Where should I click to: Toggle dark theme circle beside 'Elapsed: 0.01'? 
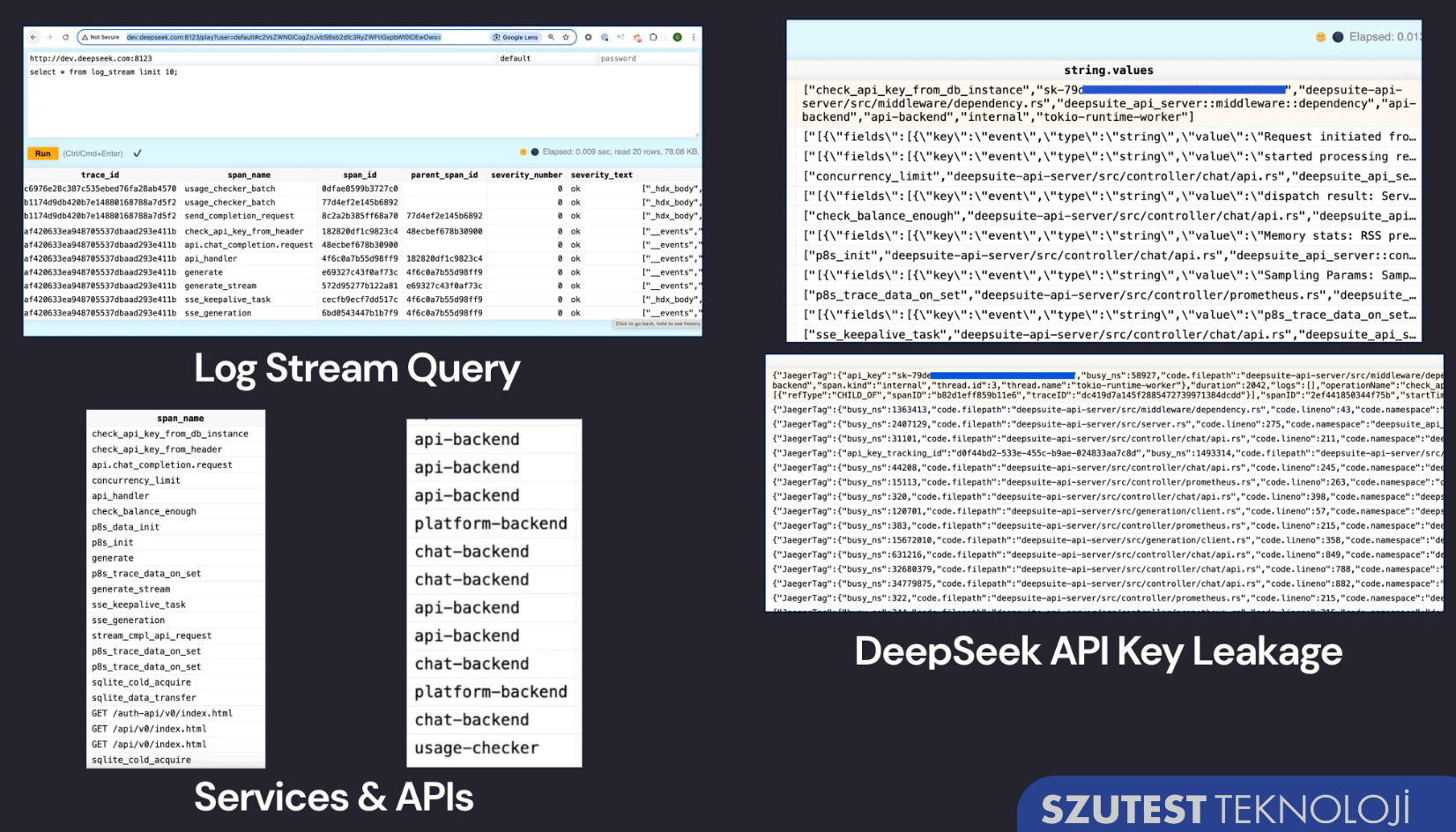tap(1338, 37)
